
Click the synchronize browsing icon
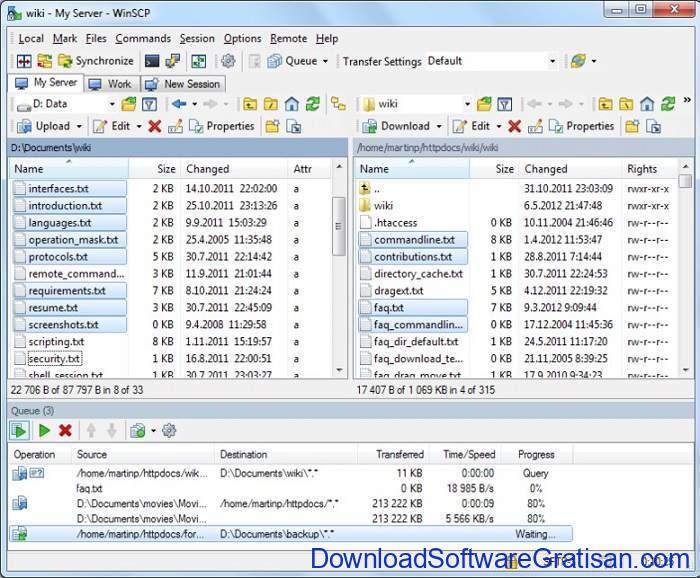pos(198,61)
